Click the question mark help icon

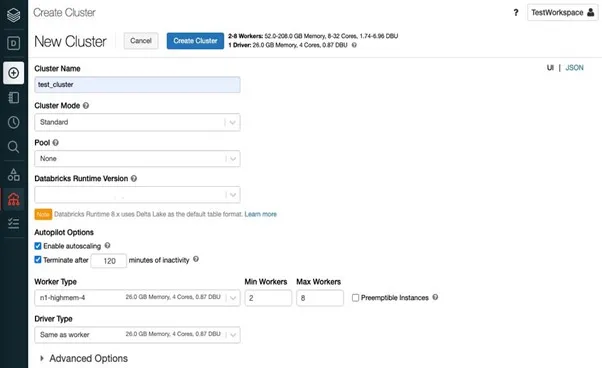tap(516, 13)
